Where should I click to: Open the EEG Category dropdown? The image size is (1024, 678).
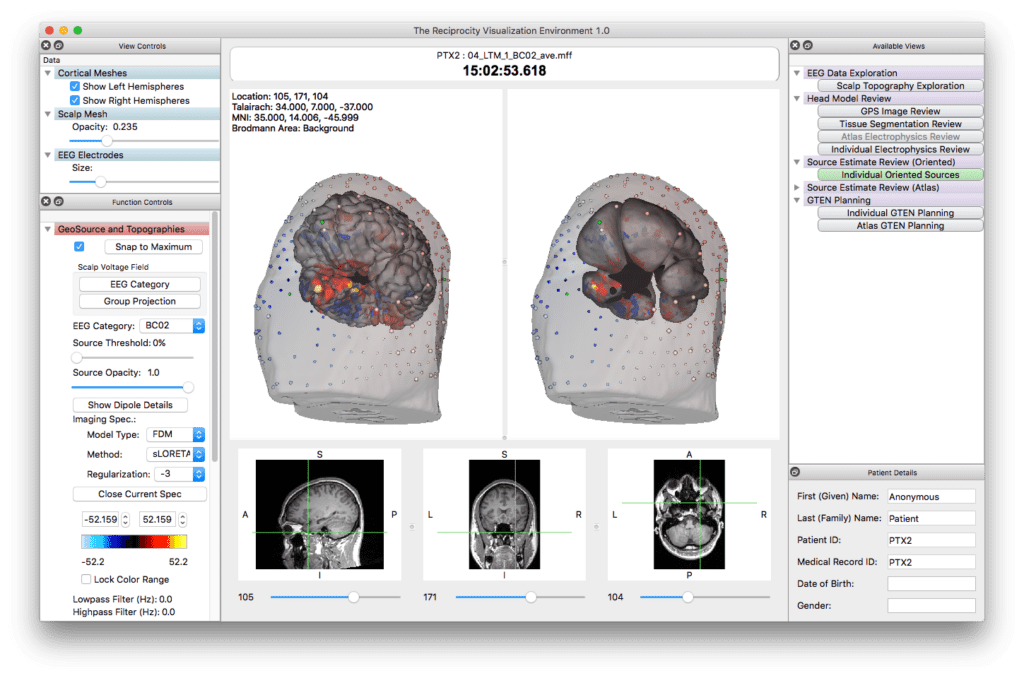pyautogui.click(x=171, y=325)
